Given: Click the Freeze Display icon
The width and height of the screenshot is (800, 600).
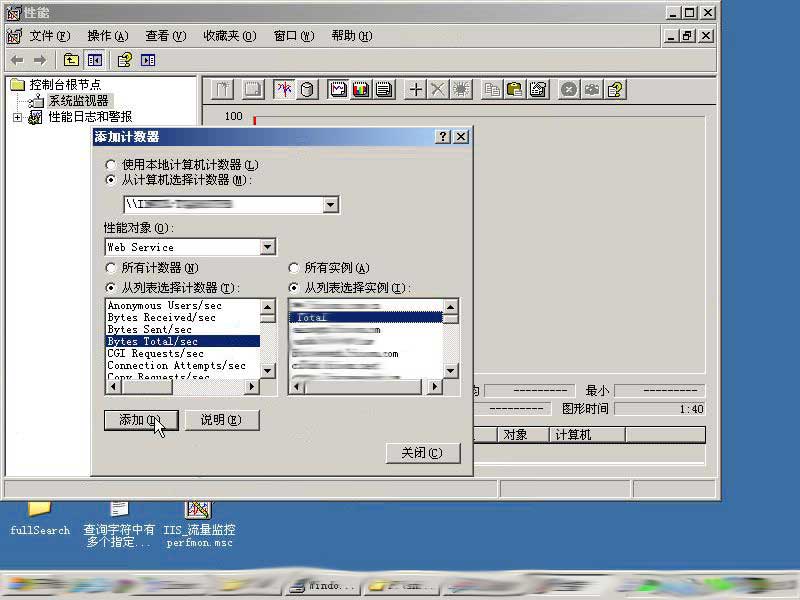Looking at the screenshot, I should tap(569, 90).
